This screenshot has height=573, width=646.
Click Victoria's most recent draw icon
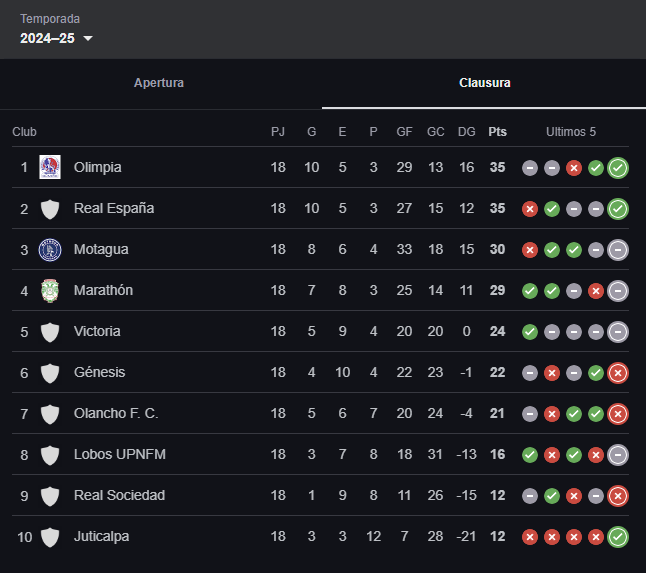(618, 331)
